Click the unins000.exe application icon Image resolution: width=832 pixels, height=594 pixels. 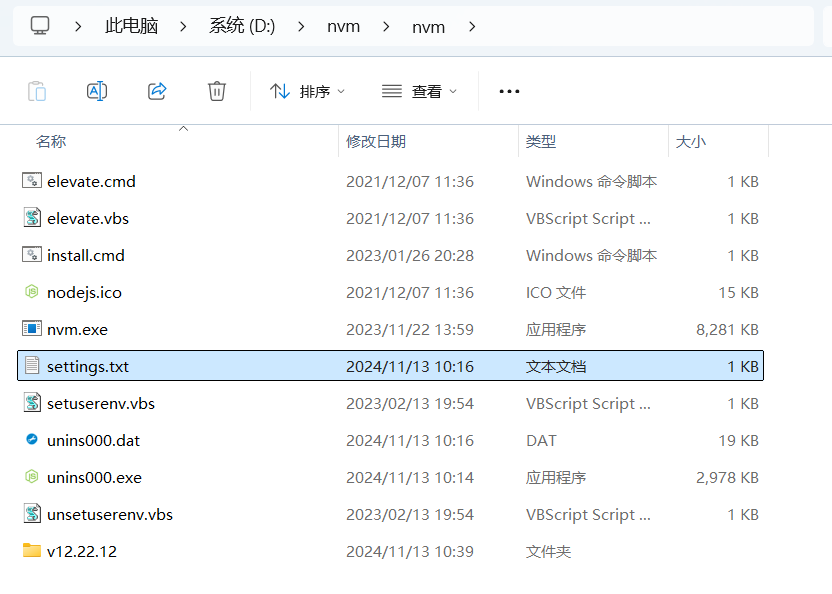[32, 476]
